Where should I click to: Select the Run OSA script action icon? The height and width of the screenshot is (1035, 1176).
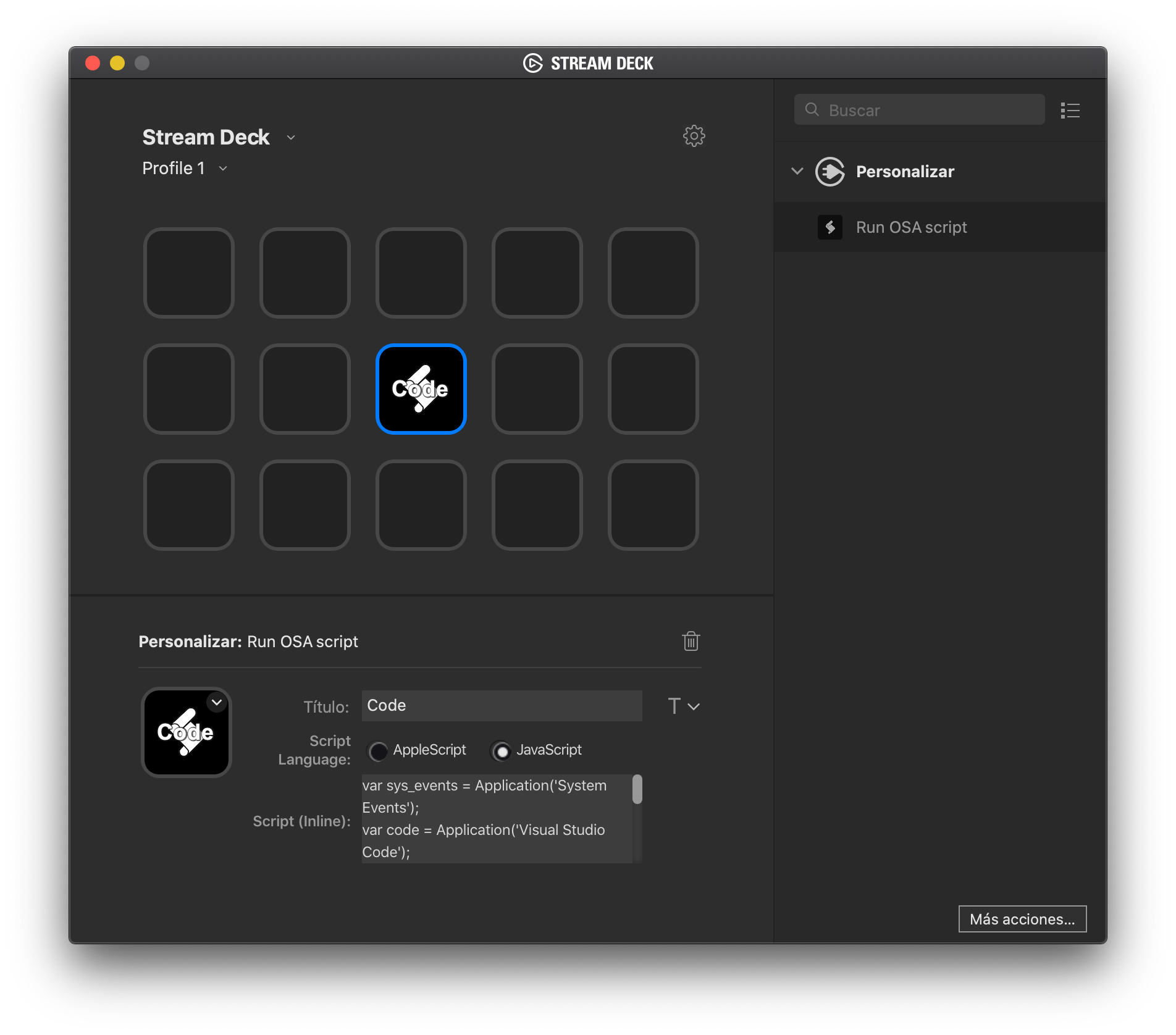[829, 227]
